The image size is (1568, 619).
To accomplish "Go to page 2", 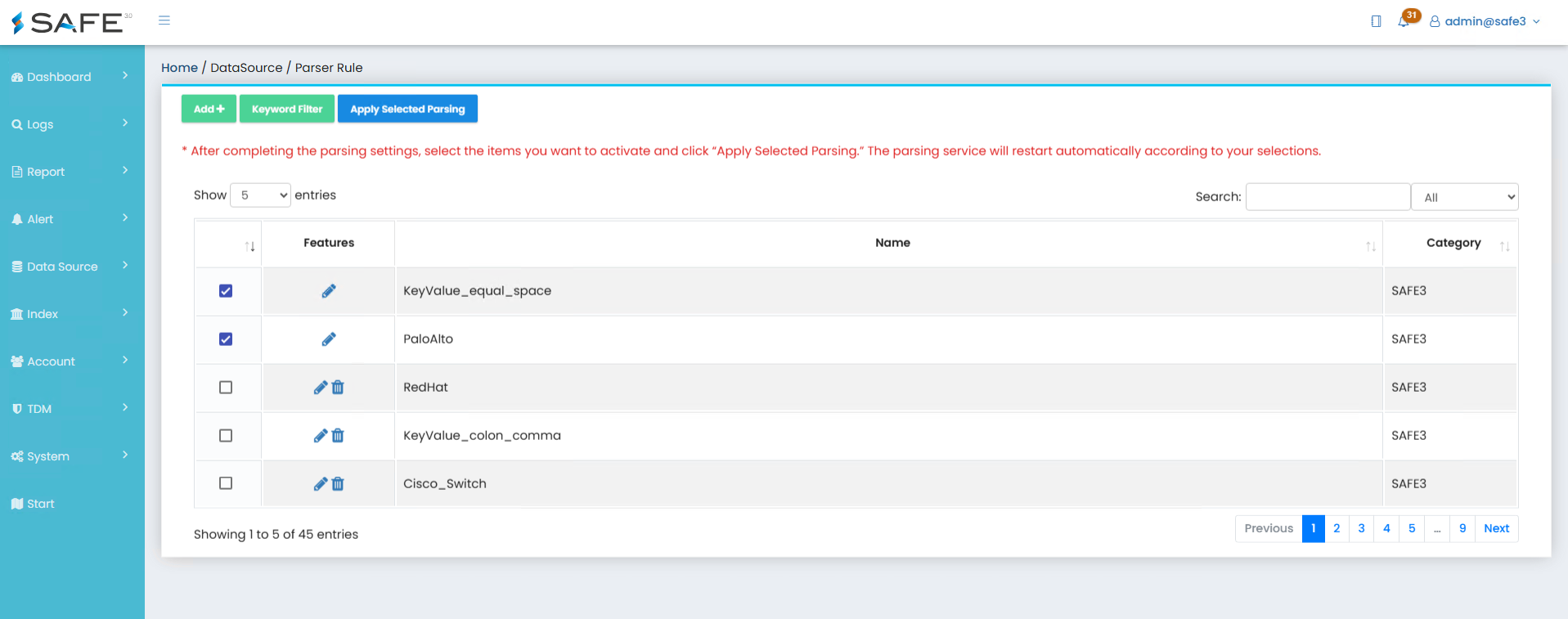I will (x=1337, y=528).
